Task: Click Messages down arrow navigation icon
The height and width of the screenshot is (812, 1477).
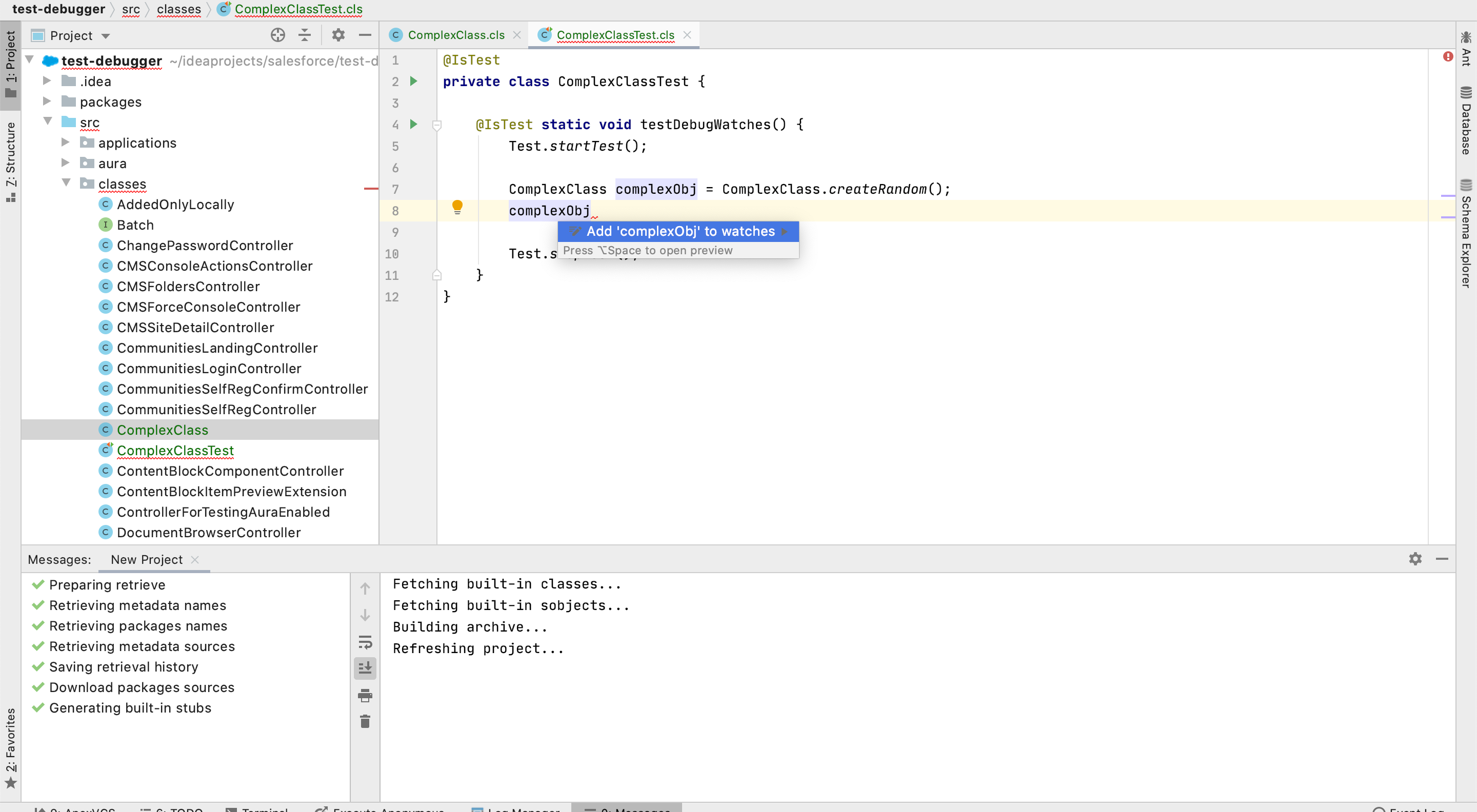Action: pyautogui.click(x=365, y=616)
